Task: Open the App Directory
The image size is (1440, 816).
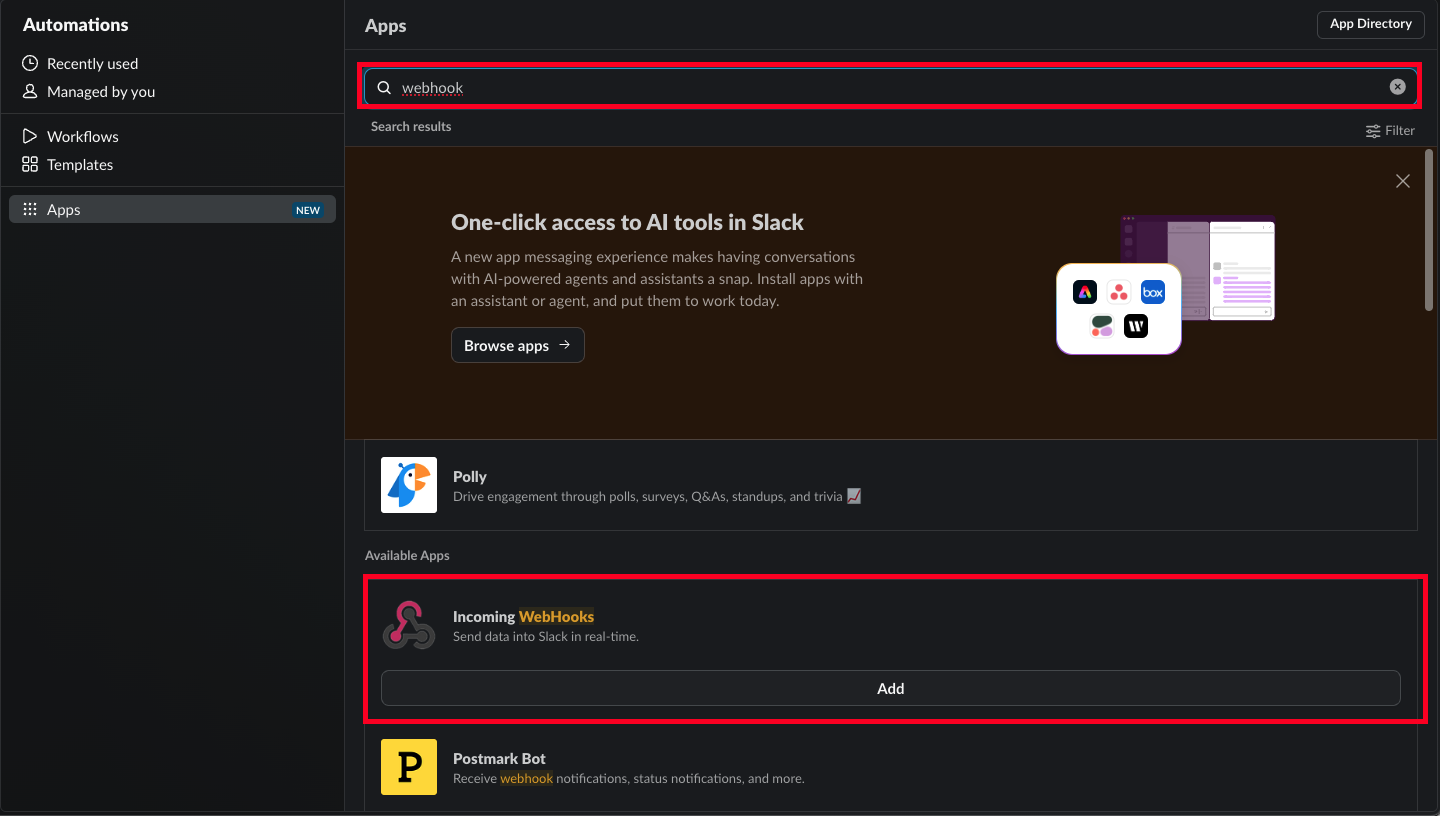Action: pos(1370,24)
